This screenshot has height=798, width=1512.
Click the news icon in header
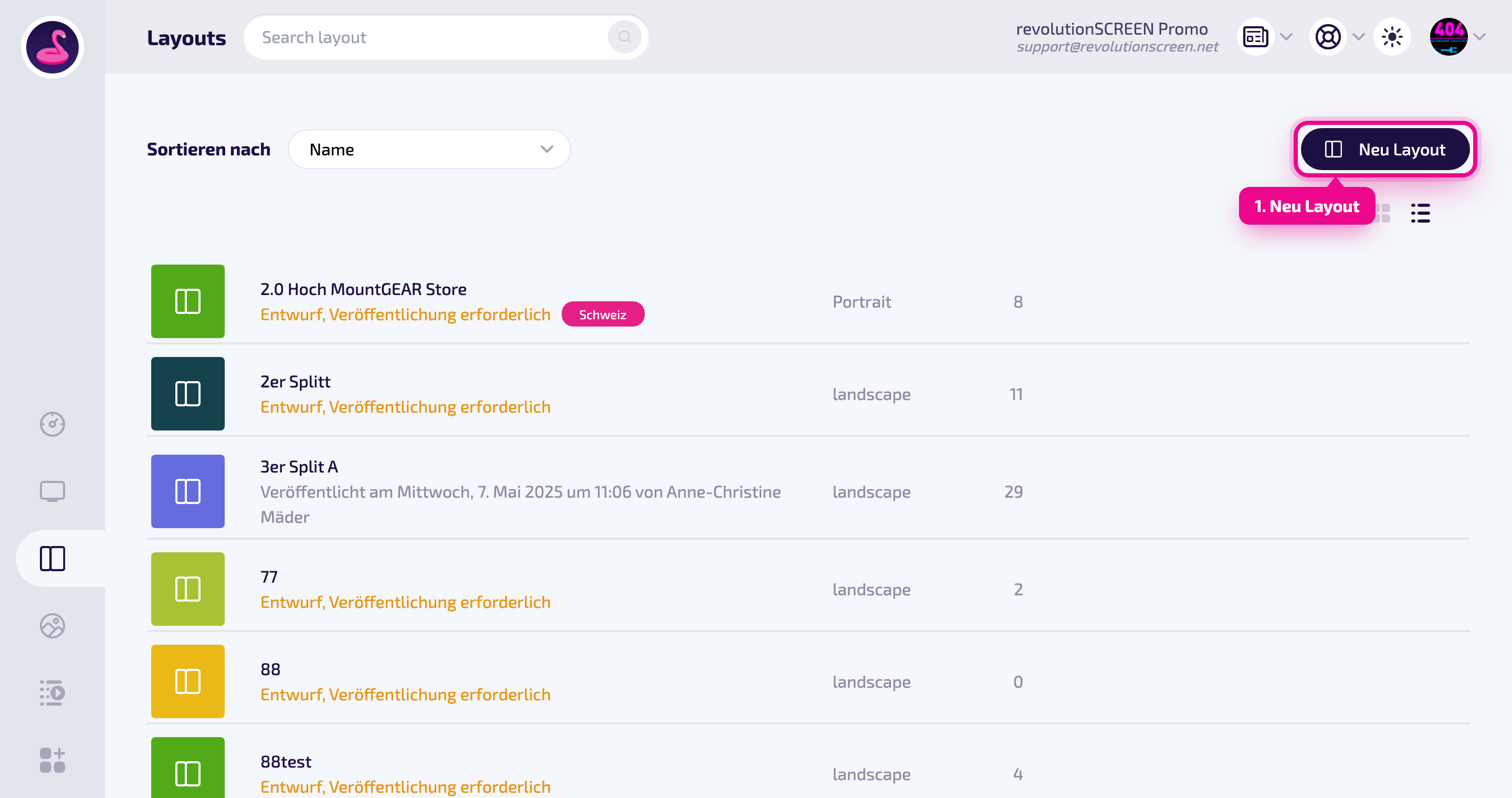1255,37
